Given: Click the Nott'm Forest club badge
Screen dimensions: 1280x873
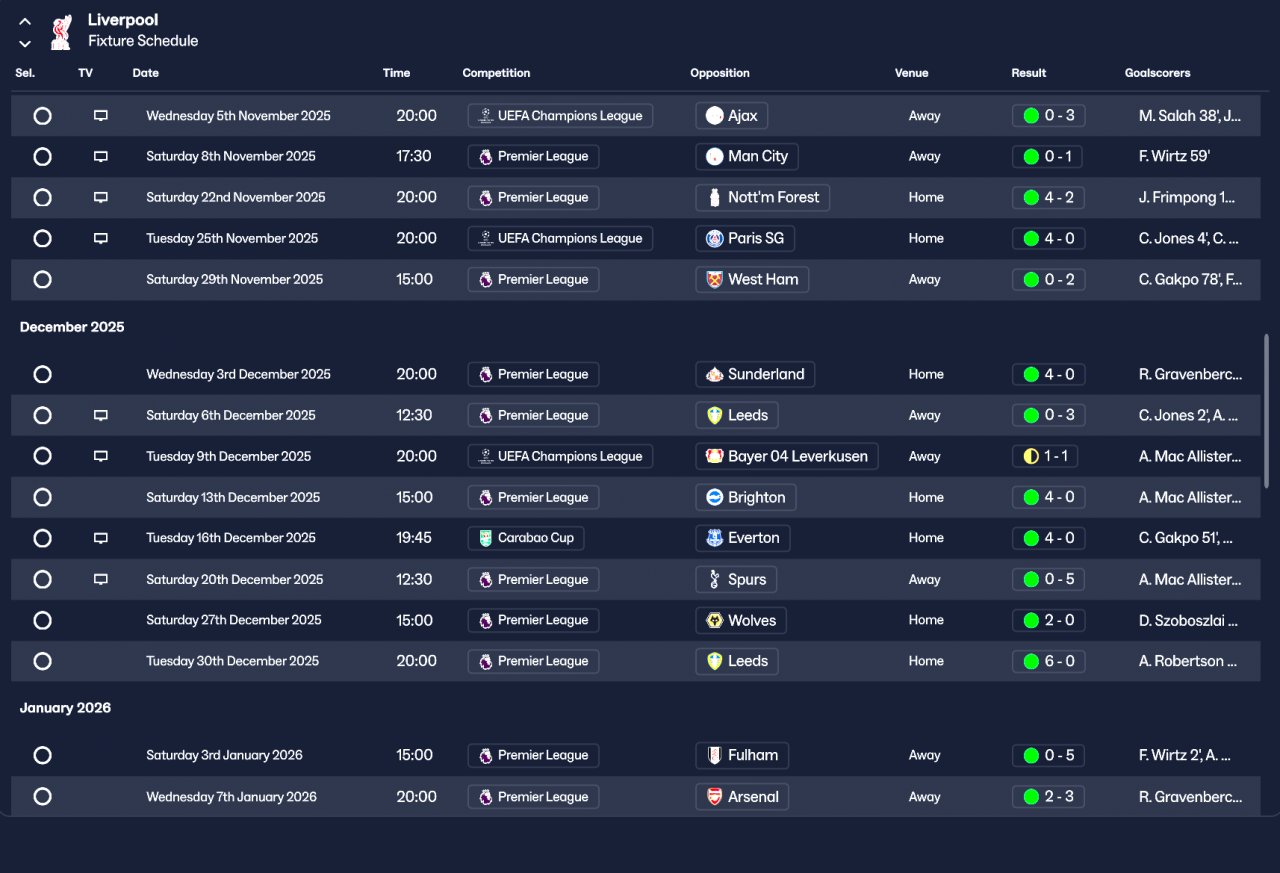Looking at the screenshot, I should [714, 197].
